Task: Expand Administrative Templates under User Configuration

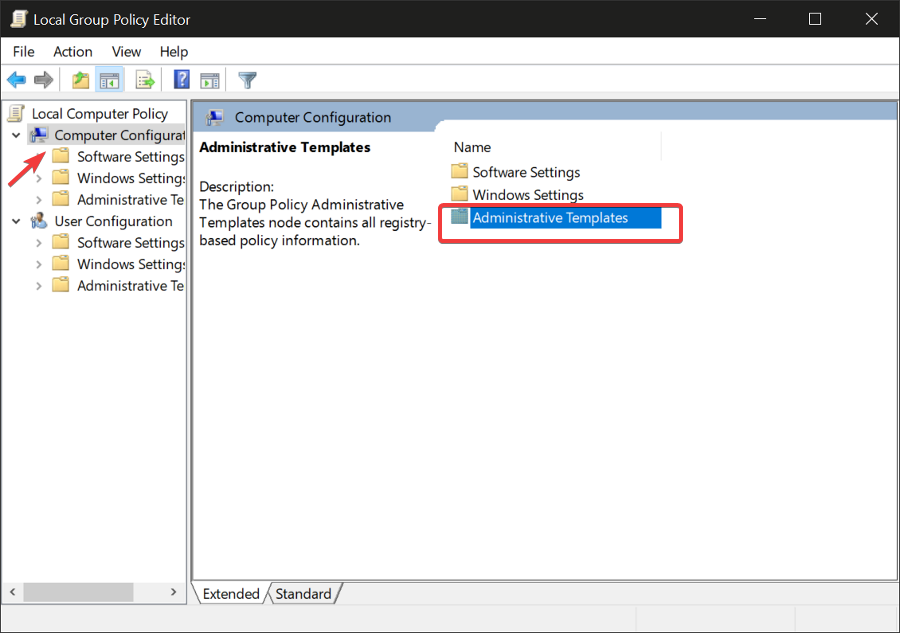Action: (38, 286)
